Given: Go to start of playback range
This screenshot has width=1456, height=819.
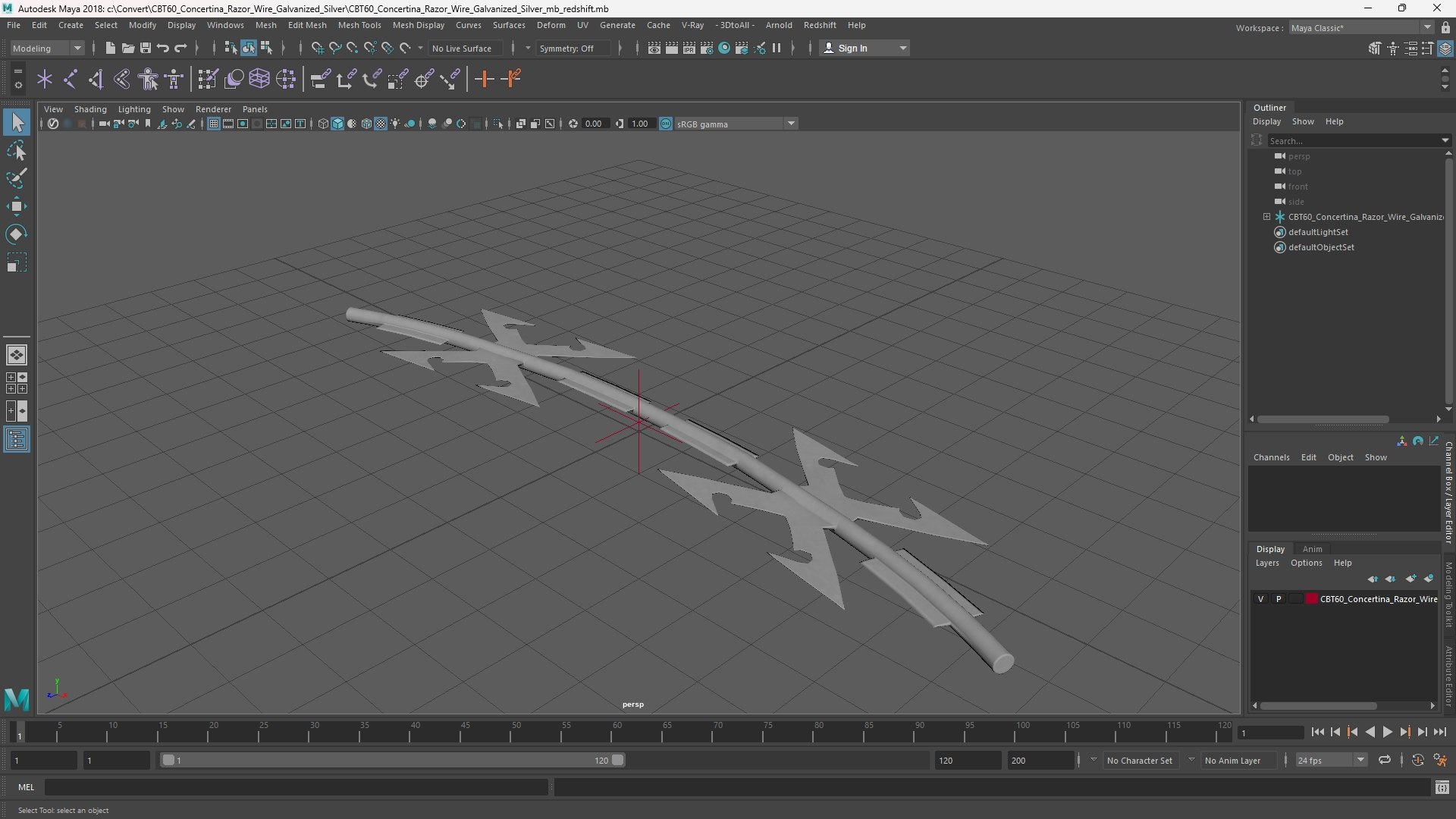Looking at the screenshot, I should tap(1317, 732).
